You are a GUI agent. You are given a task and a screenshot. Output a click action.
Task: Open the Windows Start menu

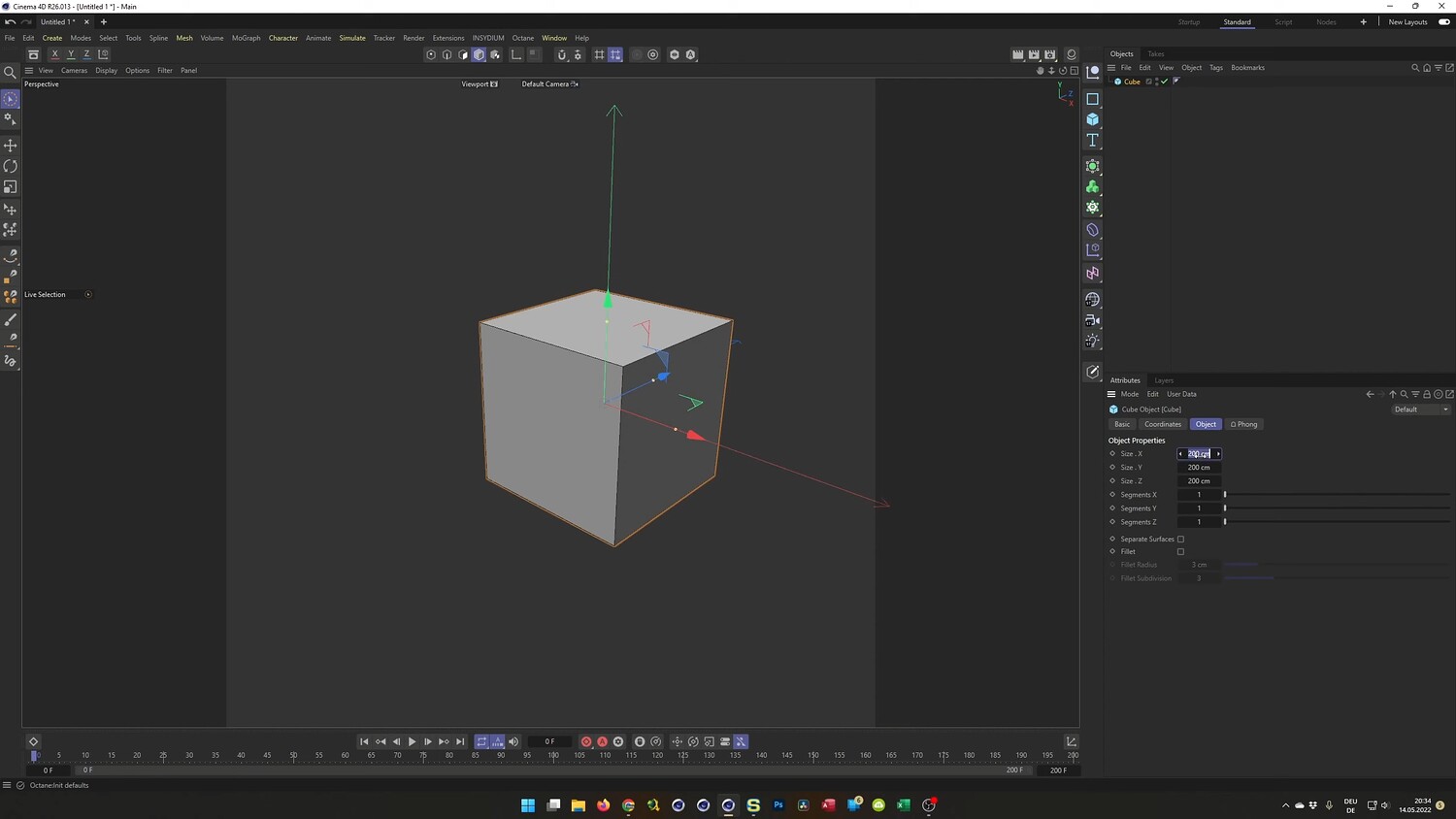coord(528,805)
